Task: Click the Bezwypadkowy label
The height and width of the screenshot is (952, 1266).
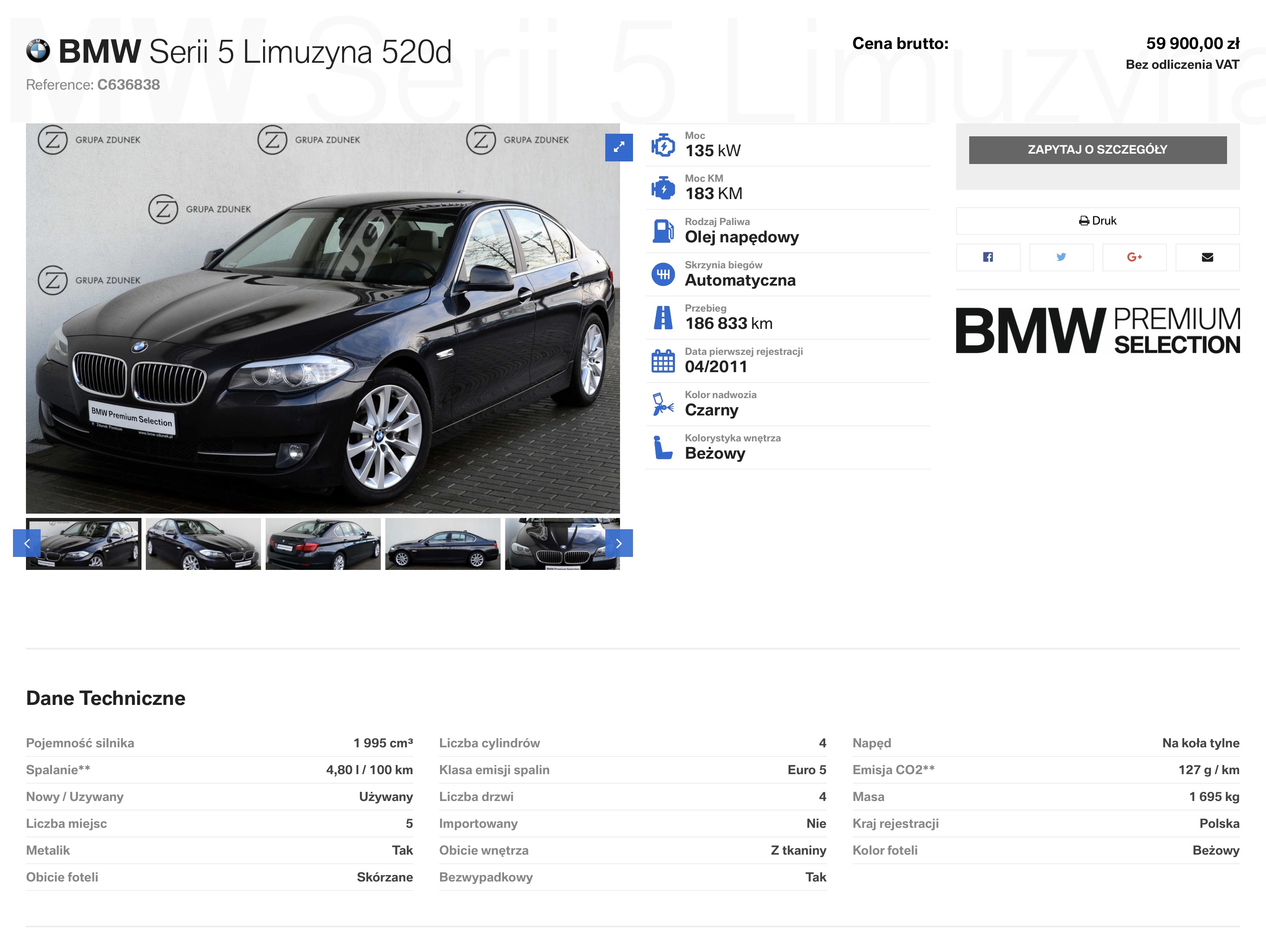Action: pyautogui.click(x=486, y=878)
